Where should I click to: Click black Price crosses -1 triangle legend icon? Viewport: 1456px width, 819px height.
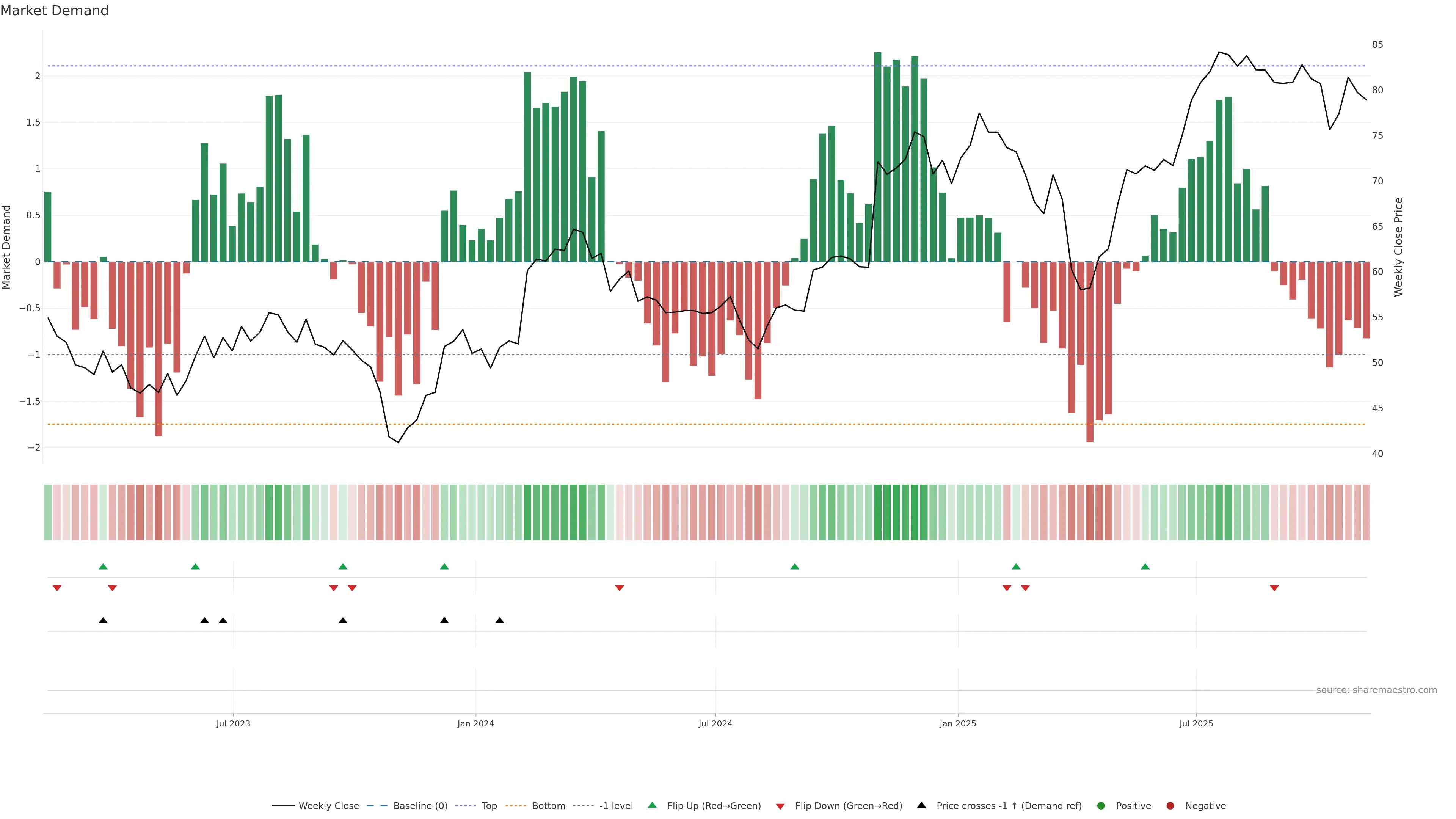(x=922, y=805)
